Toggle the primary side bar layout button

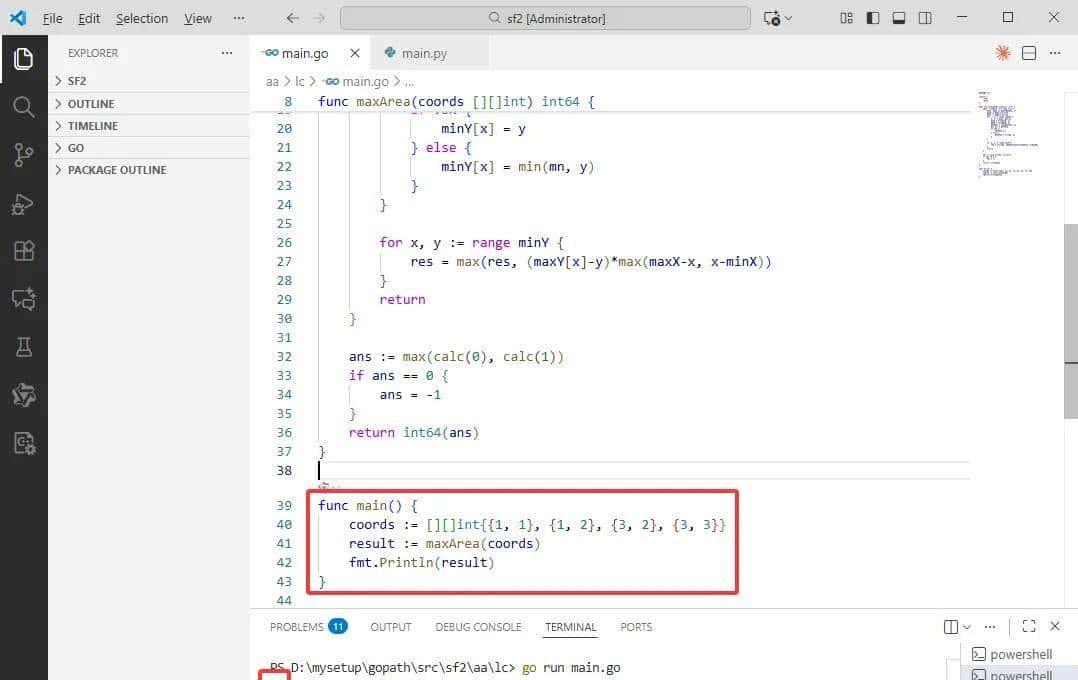tap(873, 18)
